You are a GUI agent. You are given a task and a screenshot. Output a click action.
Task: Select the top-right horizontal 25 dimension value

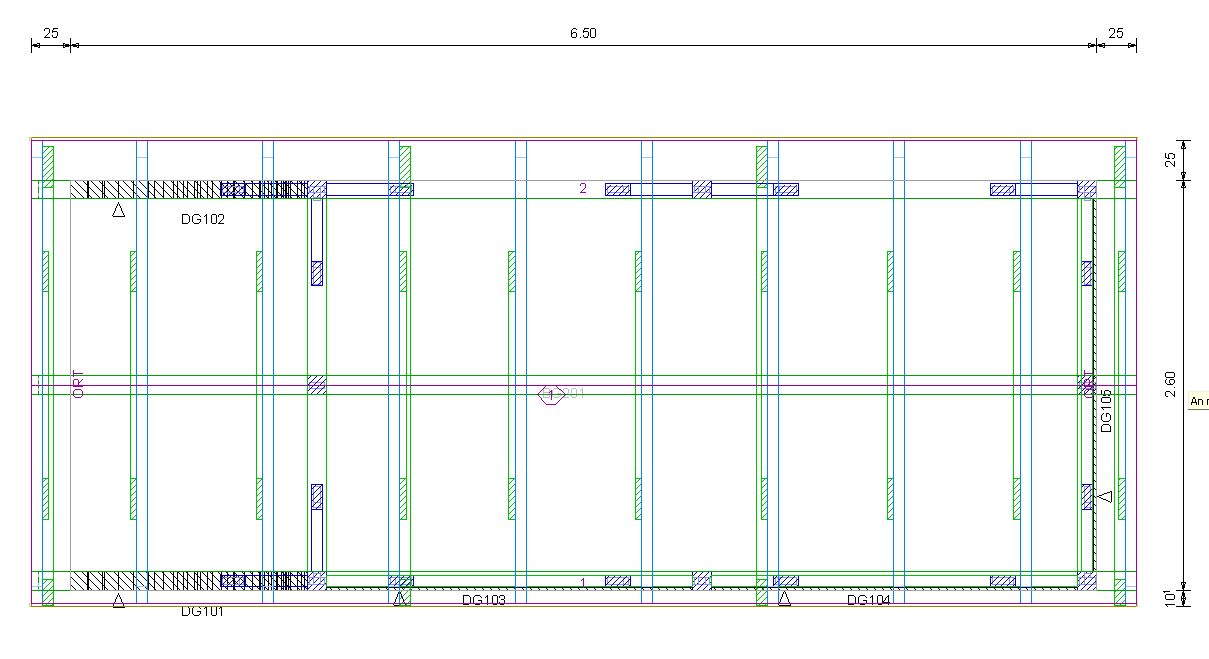pyautogui.click(x=1116, y=33)
